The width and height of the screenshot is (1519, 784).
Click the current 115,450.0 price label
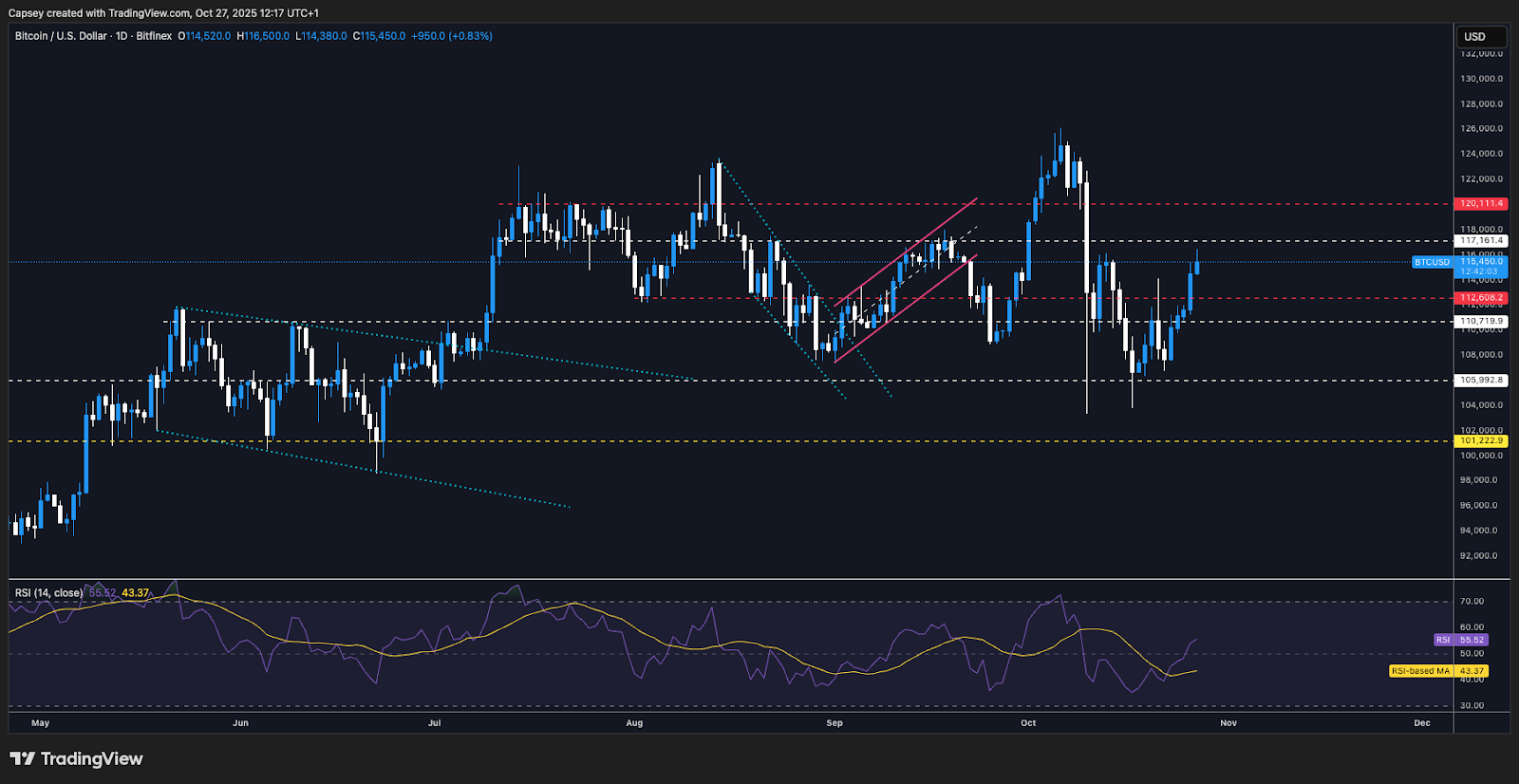1481,262
